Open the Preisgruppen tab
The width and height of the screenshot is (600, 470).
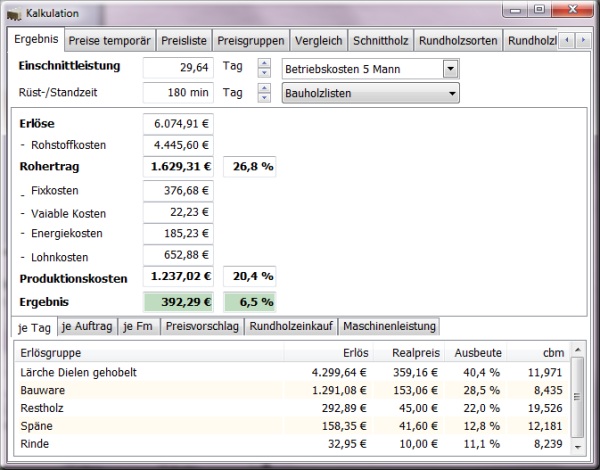(x=251, y=41)
